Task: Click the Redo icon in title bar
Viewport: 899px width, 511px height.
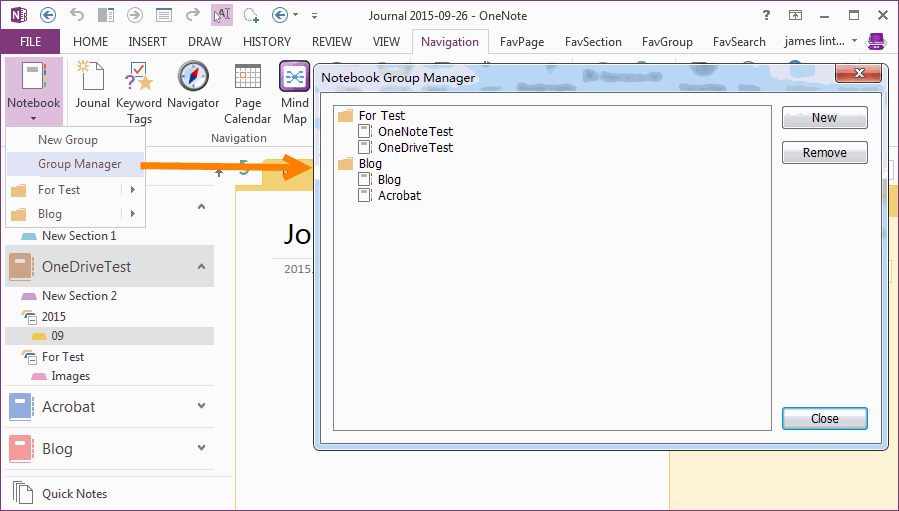Action: (x=193, y=15)
